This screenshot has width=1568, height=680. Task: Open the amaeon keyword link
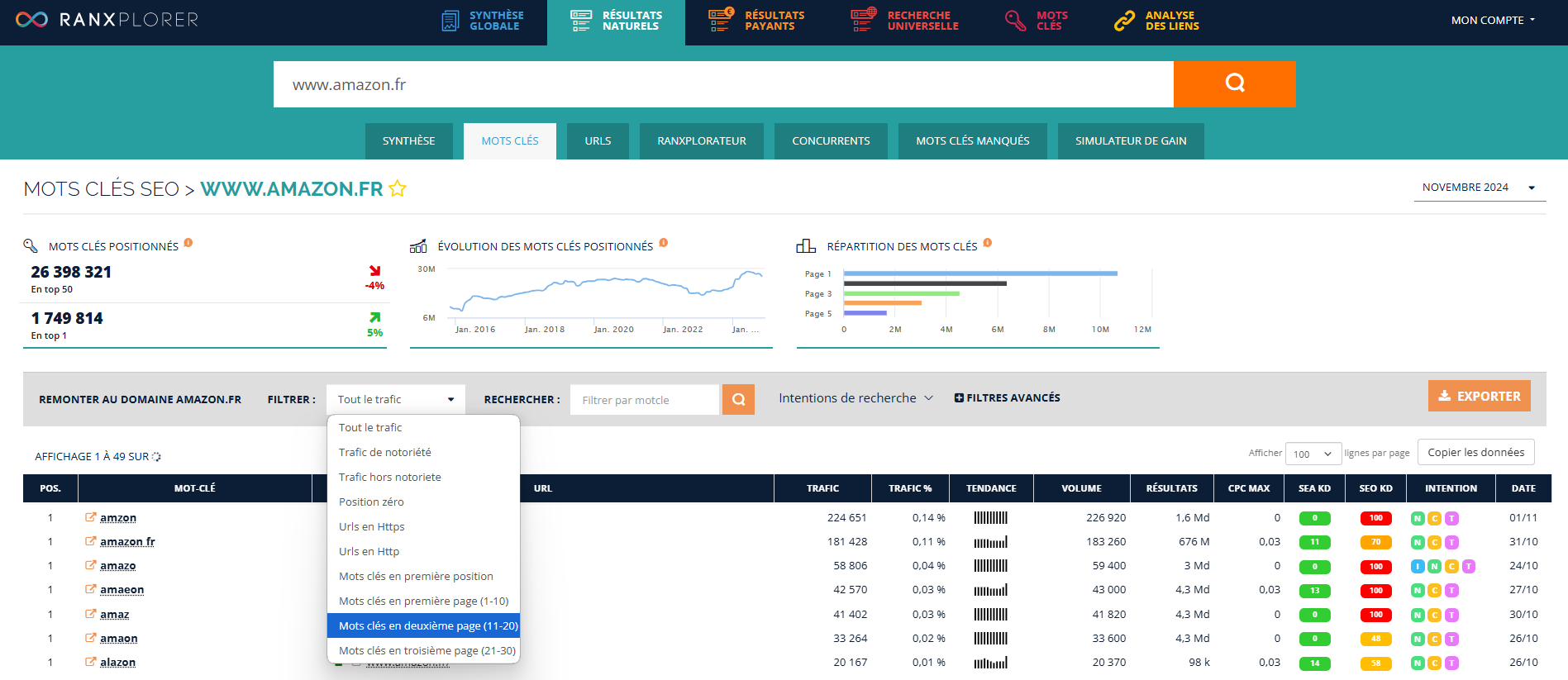click(122, 590)
